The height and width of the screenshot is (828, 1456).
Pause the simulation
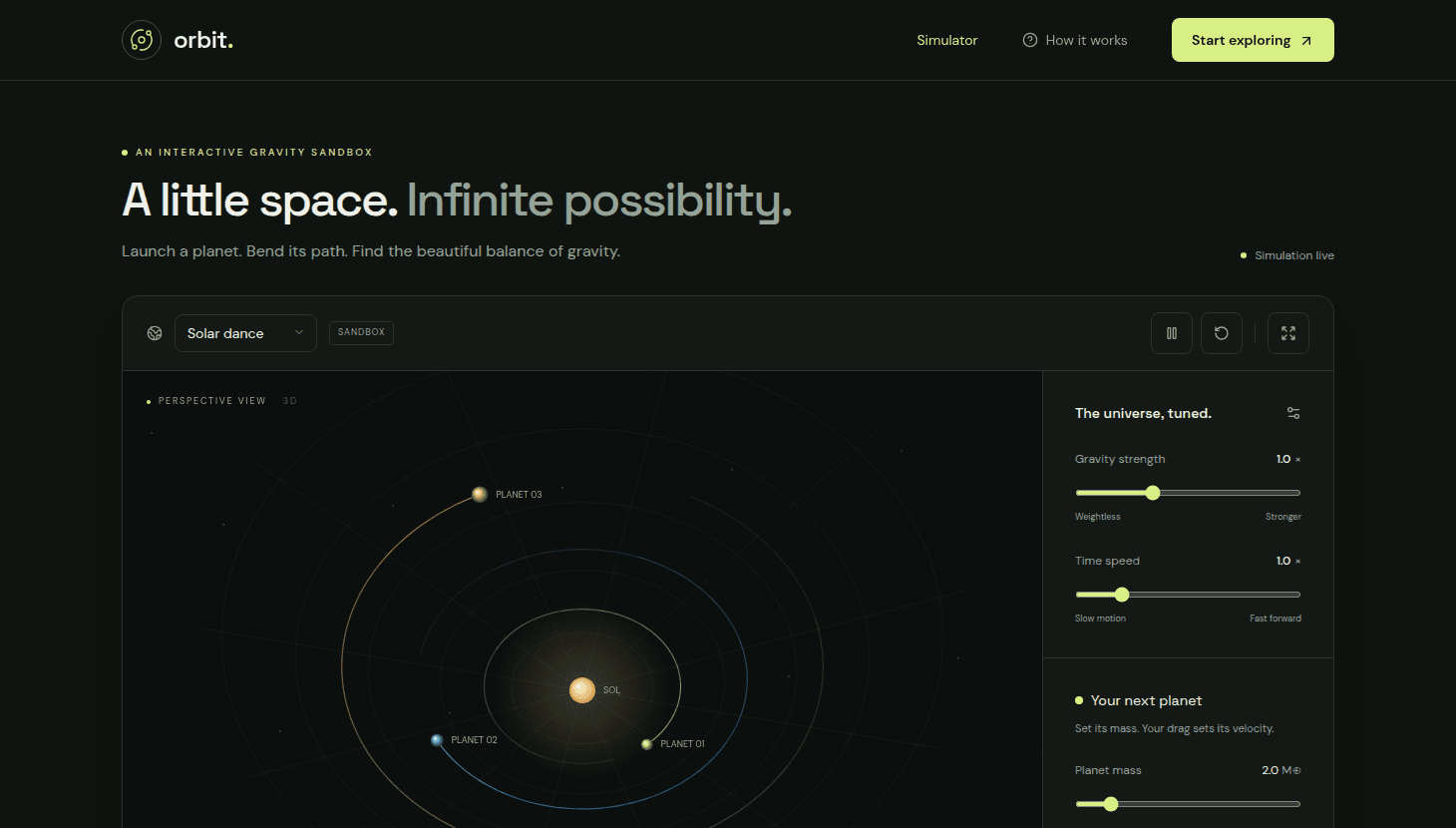(x=1172, y=333)
